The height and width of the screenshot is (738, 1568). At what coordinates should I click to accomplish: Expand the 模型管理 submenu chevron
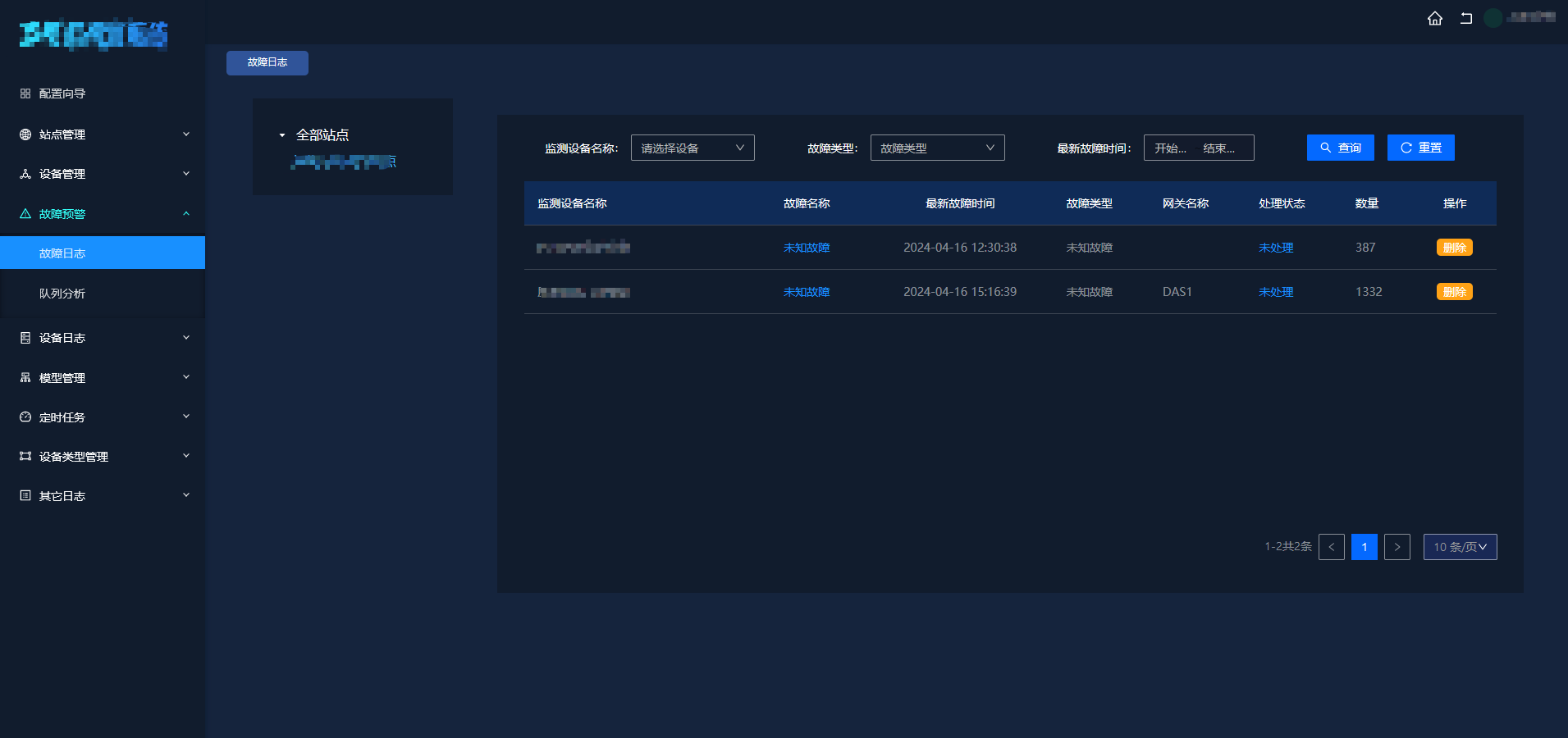pyautogui.click(x=186, y=377)
